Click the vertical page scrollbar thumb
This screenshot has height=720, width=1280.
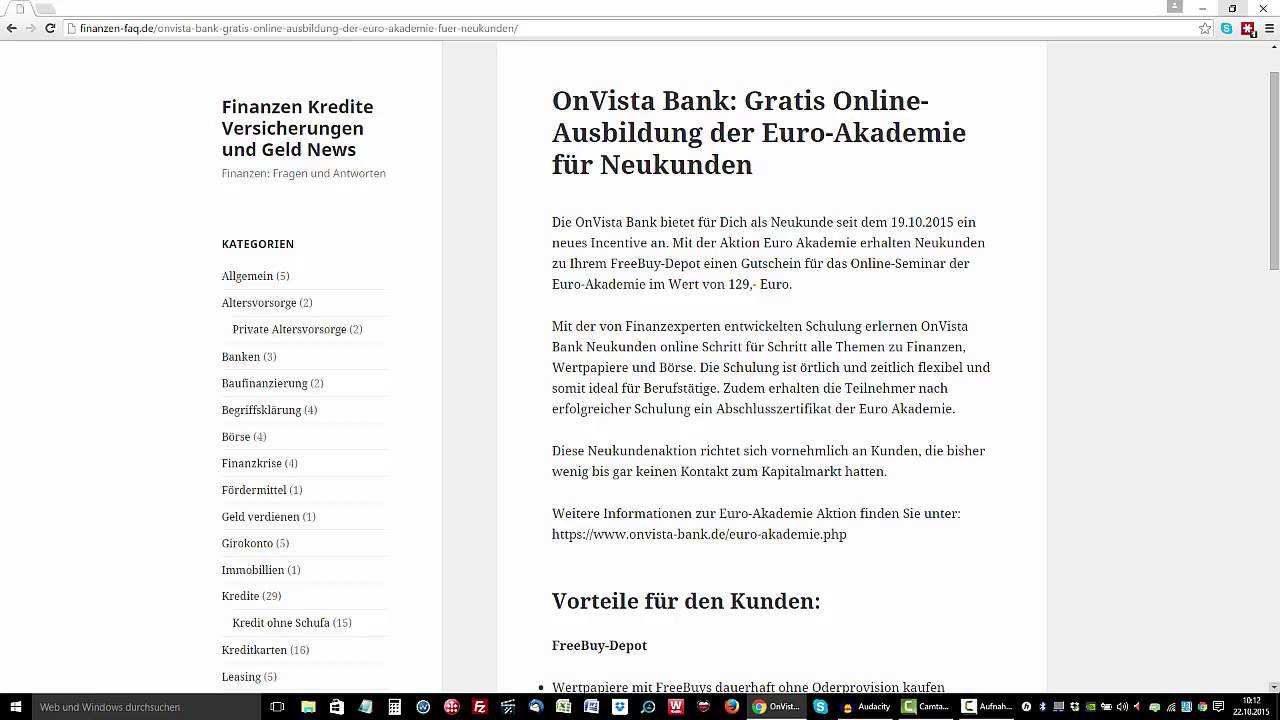1274,170
